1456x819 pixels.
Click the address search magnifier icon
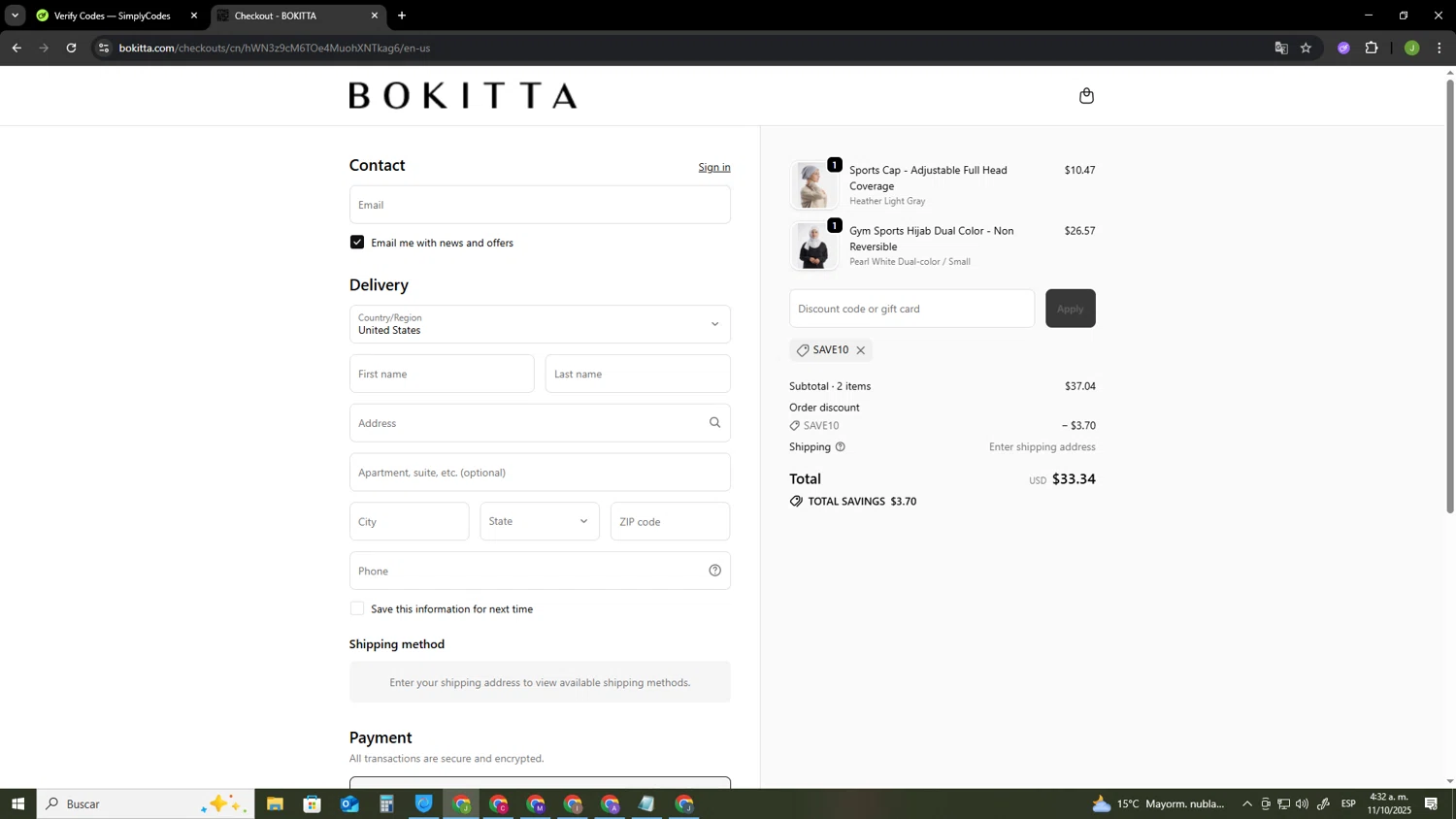pyautogui.click(x=714, y=422)
